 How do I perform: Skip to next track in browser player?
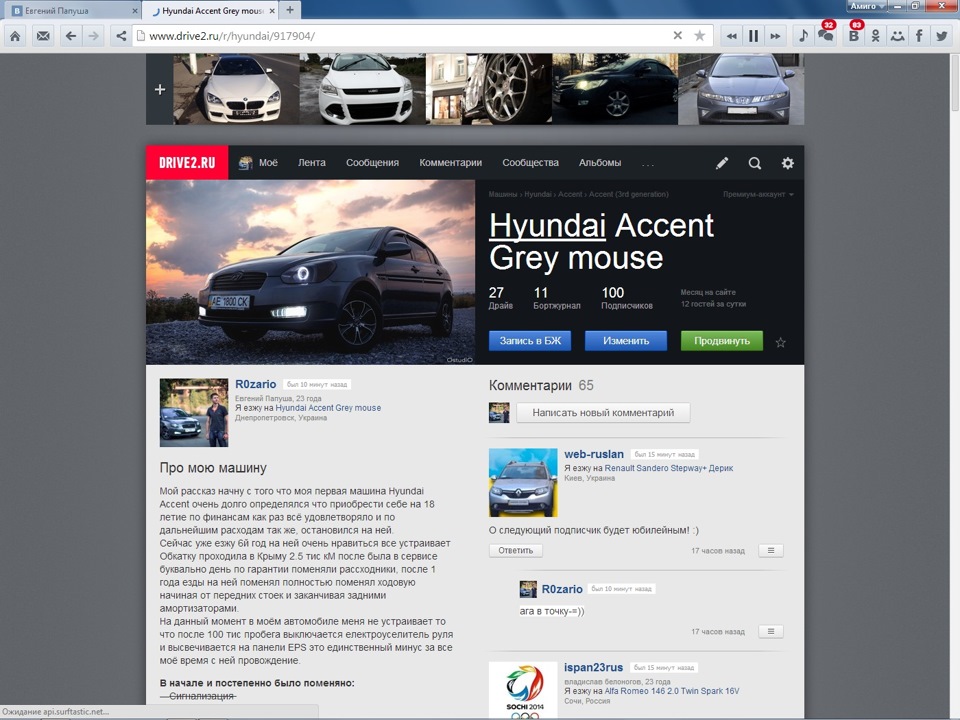(x=775, y=36)
